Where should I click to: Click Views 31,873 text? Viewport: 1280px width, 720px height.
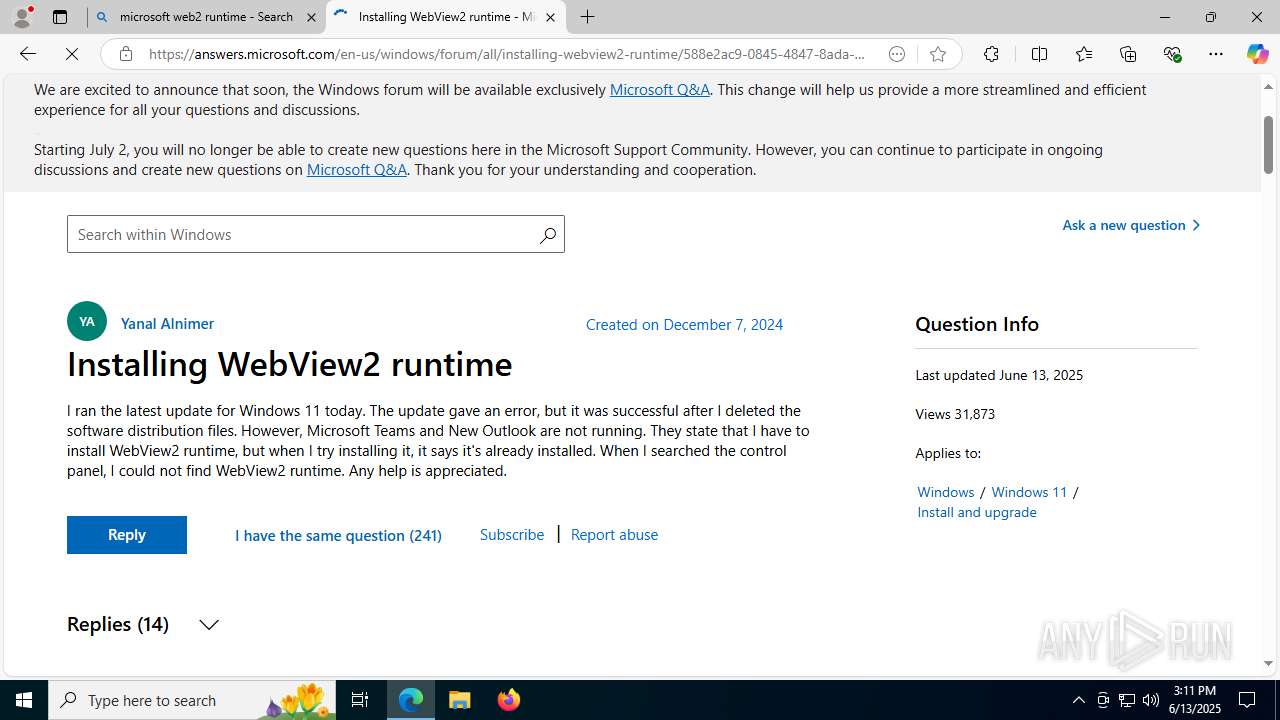tap(955, 413)
